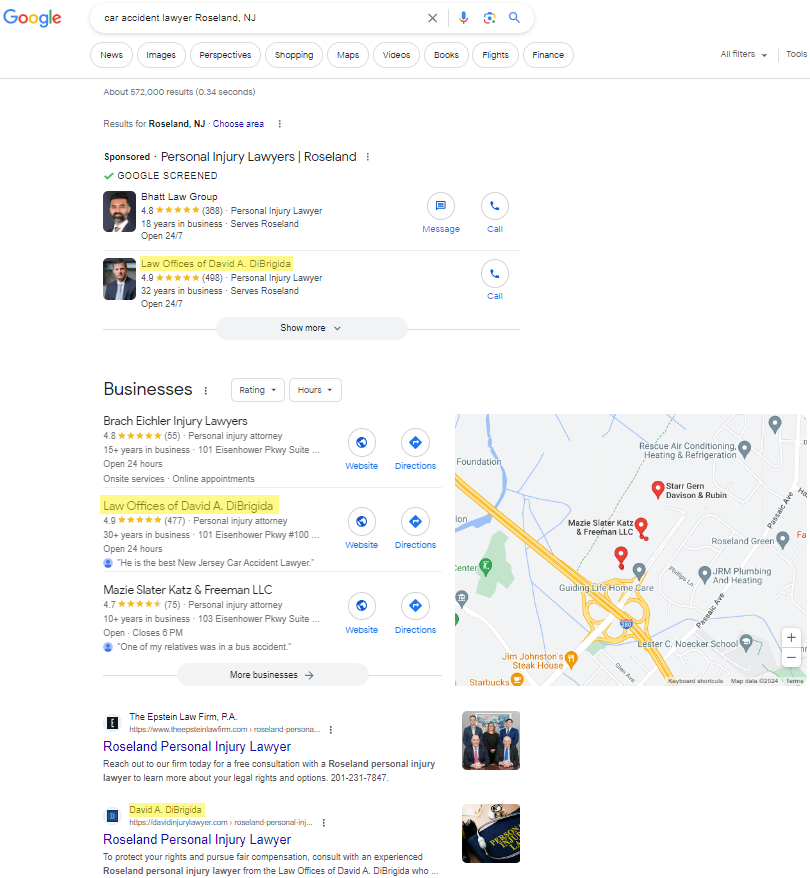
Task: Open Brach Eichler Injury Lawyers business listing
Action: click(175, 421)
